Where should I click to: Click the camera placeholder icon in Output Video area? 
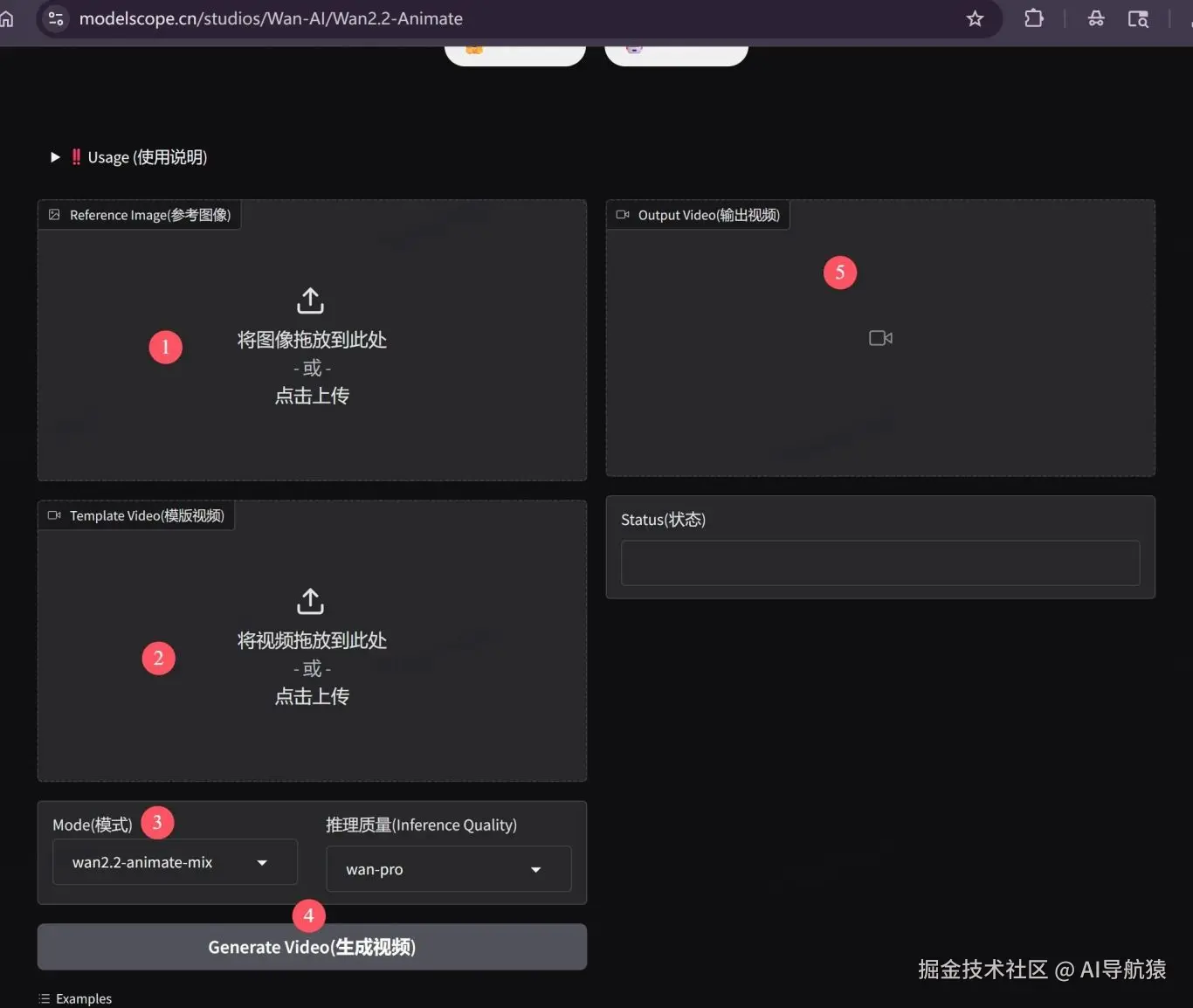pos(879,338)
